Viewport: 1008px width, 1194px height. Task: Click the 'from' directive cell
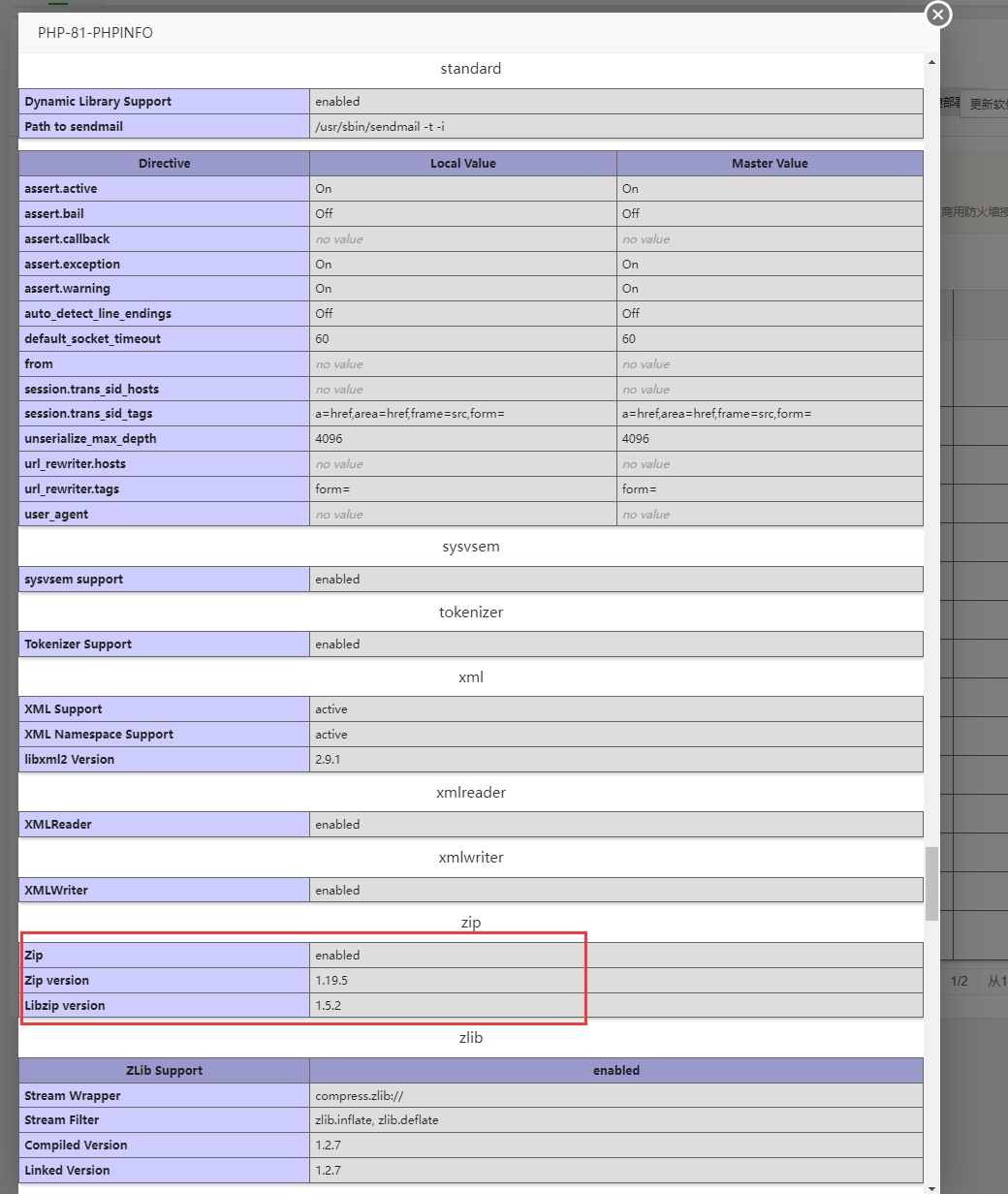[x=164, y=364]
